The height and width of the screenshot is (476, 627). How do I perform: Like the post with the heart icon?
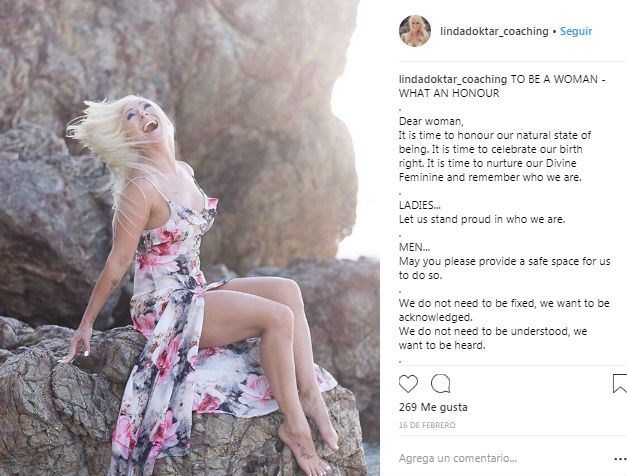[x=408, y=383]
